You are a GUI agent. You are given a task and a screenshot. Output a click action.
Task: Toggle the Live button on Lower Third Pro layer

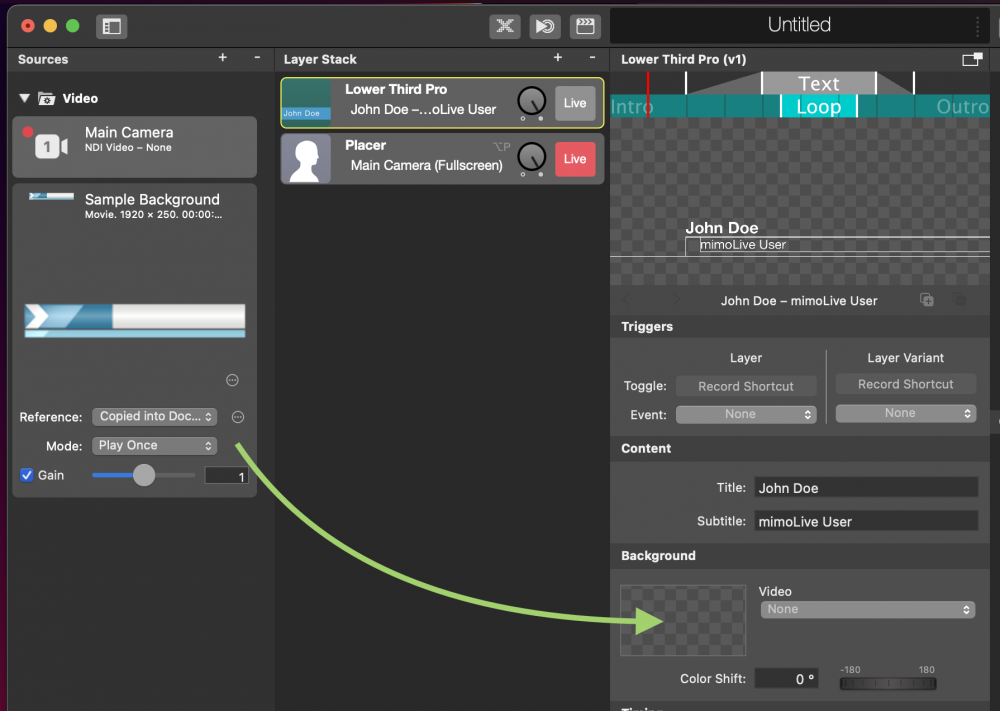tap(575, 103)
